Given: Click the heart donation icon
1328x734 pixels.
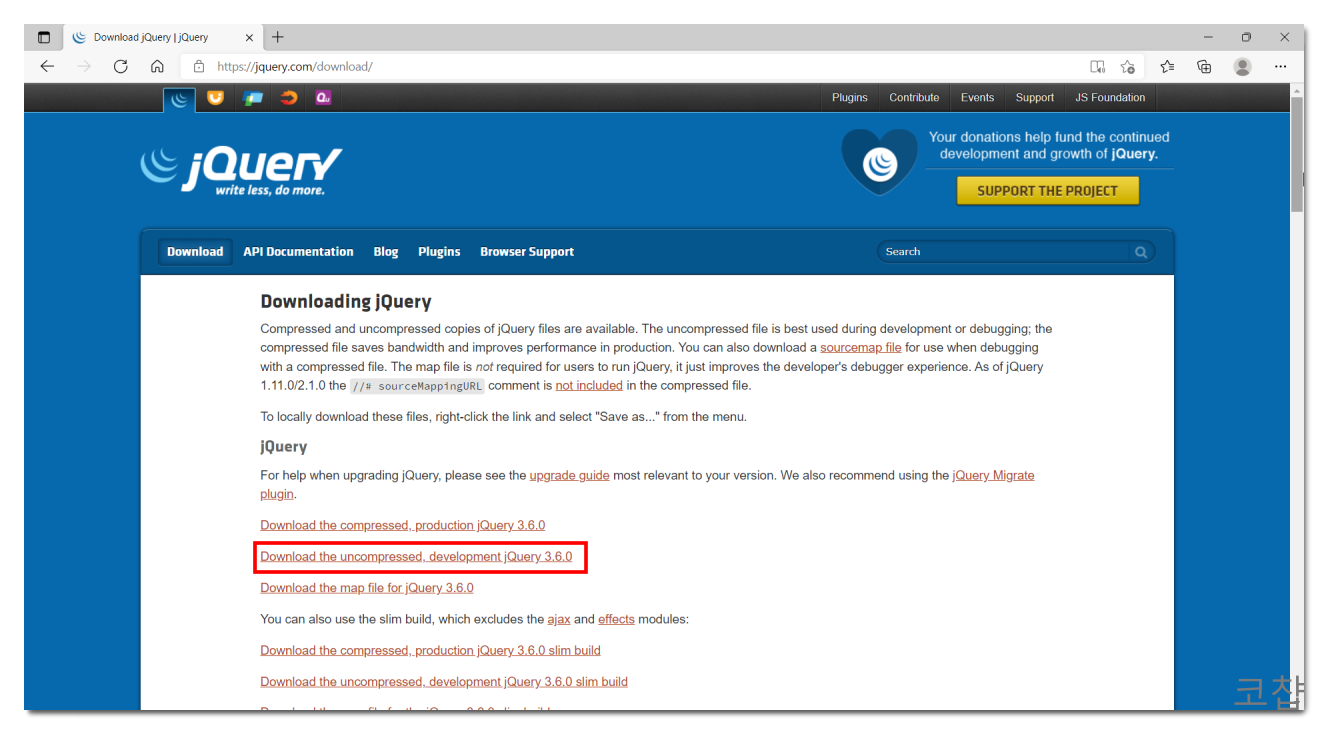Looking at the screenshot, I should click(879, 161).
